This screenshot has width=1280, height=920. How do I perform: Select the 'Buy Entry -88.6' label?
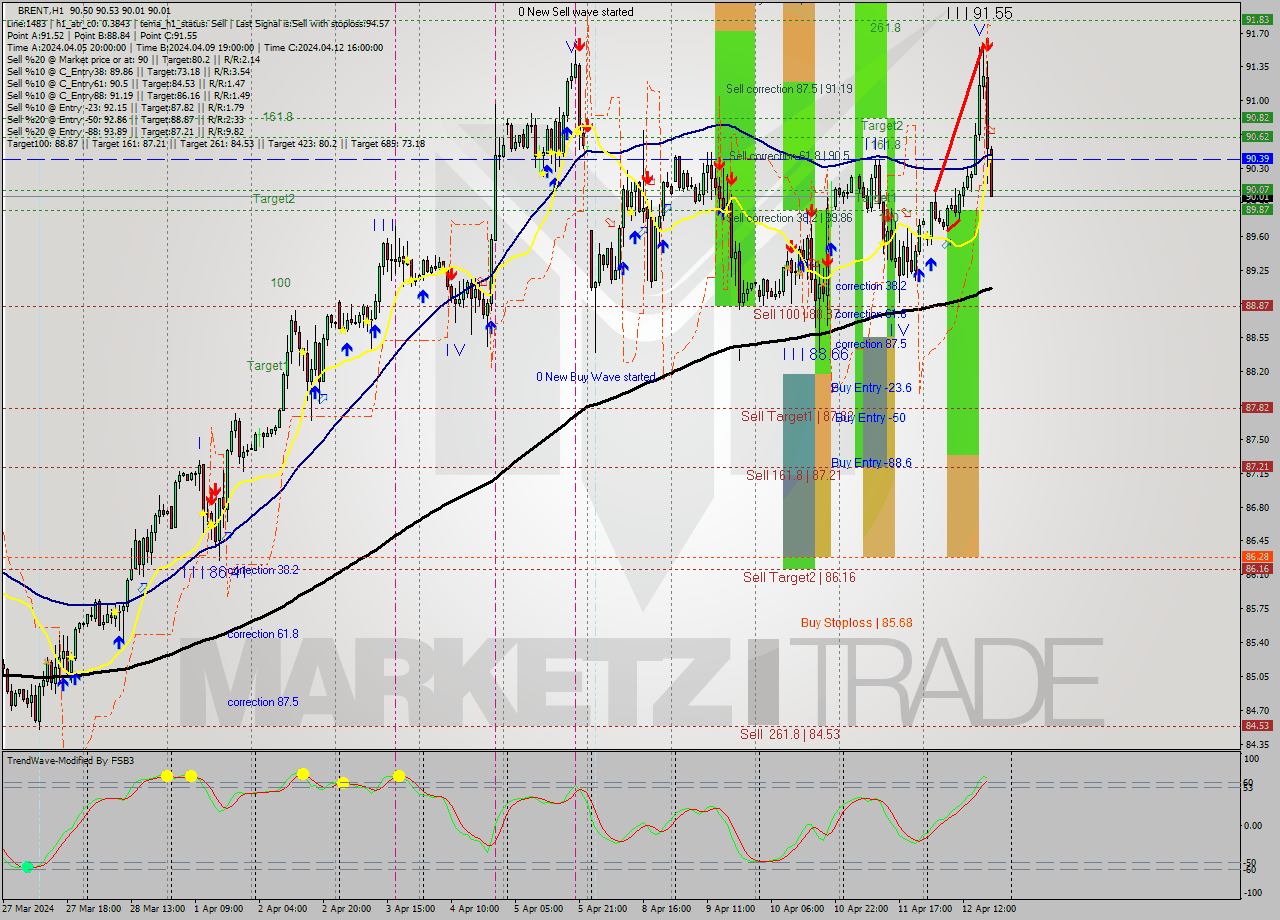pos(871,462)
